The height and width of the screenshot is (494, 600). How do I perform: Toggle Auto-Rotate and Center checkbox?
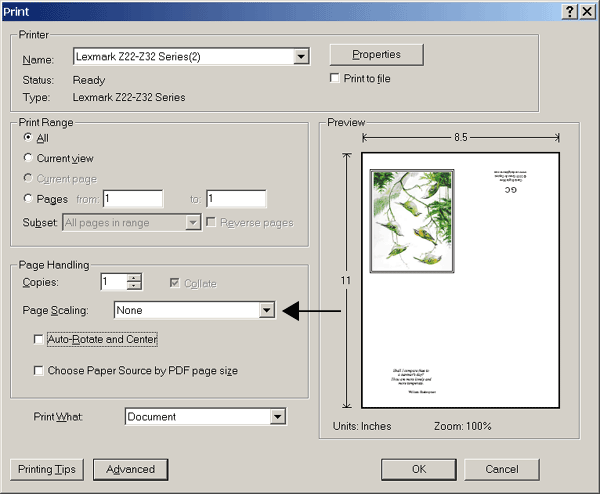tap(39, 340)
